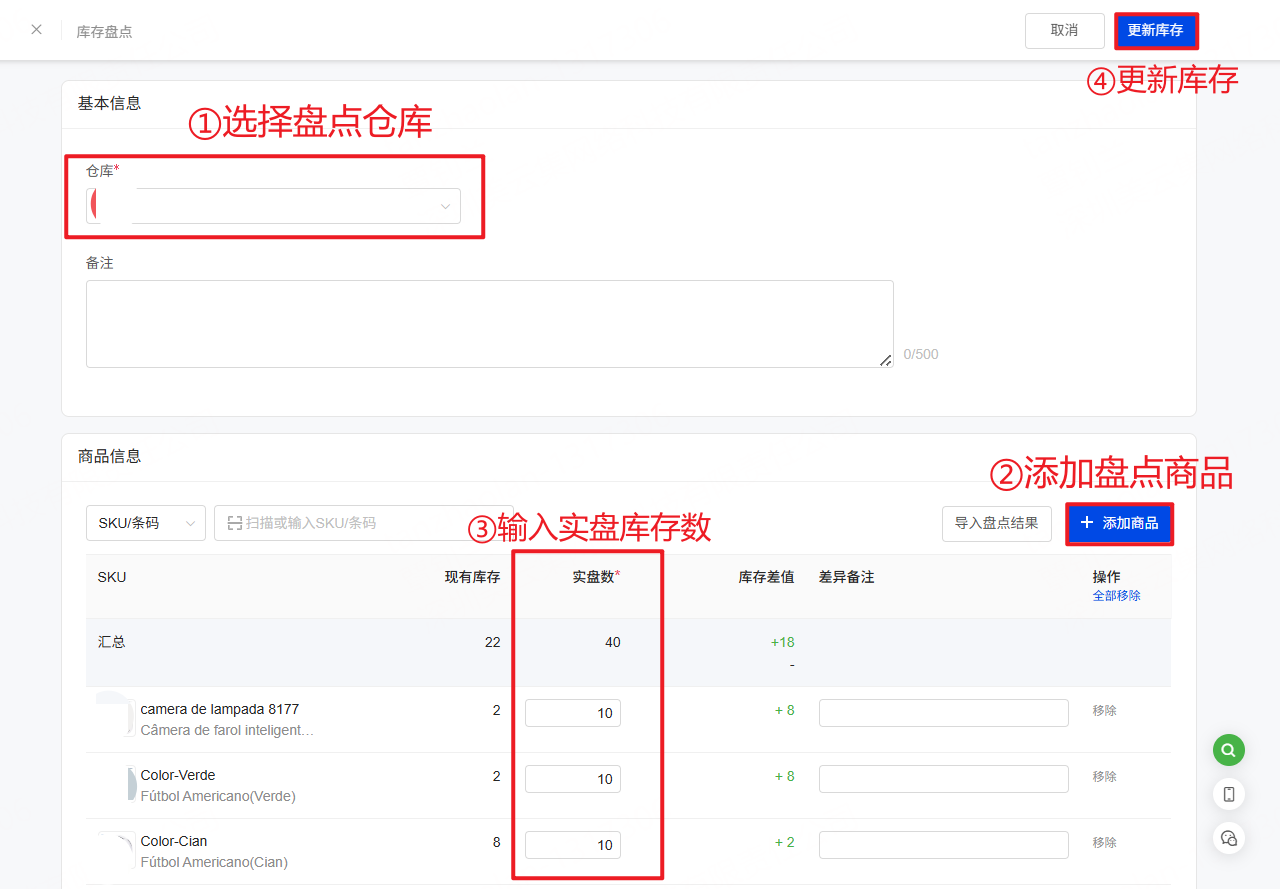Click the 实盘数 input for Color-Verde

573,779
